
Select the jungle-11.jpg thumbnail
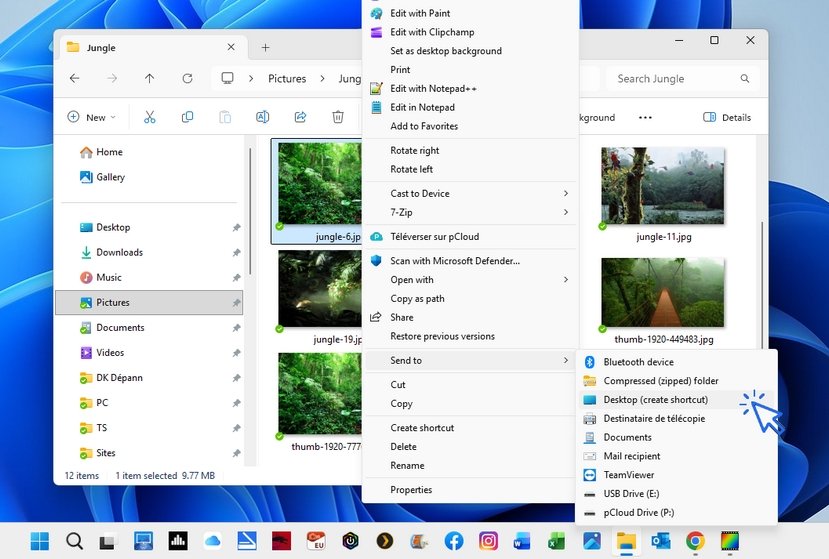(663, 186)
